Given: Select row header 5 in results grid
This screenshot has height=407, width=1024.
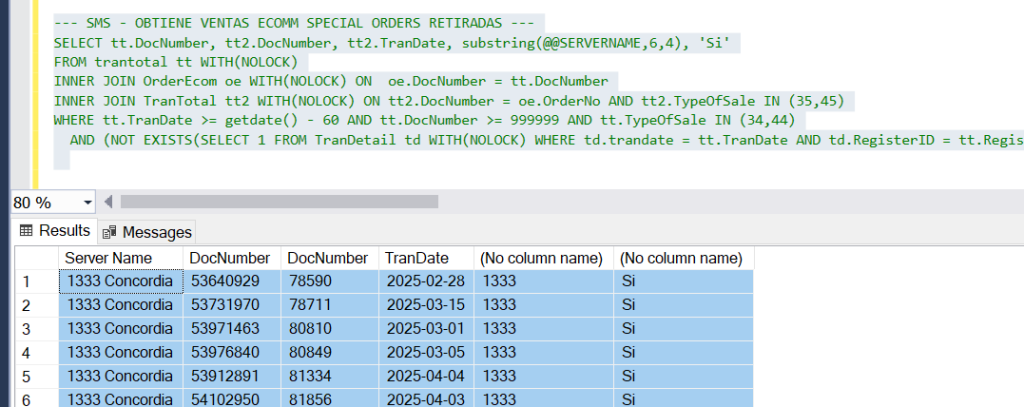Looking at the screenshot, I should tap(37, 376).
